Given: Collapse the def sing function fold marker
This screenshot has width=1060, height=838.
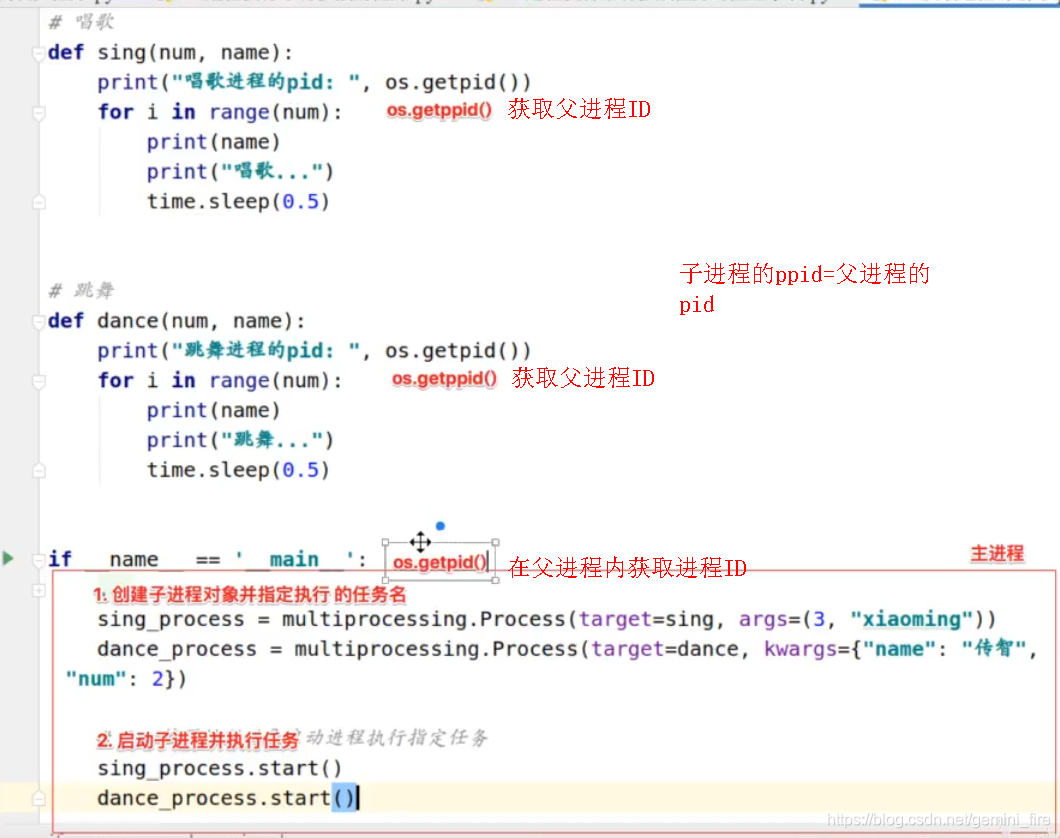Looking at the screenshot, I should pyautogui.click(x=39, y=53).
